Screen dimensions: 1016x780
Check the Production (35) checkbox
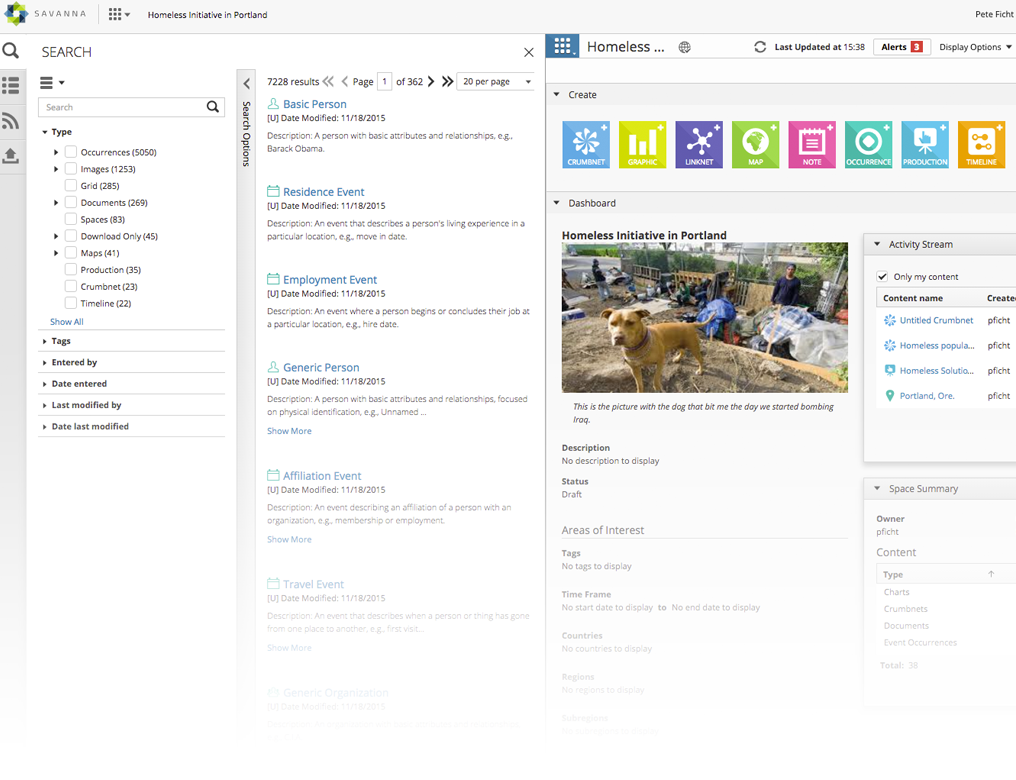(71, 270)
